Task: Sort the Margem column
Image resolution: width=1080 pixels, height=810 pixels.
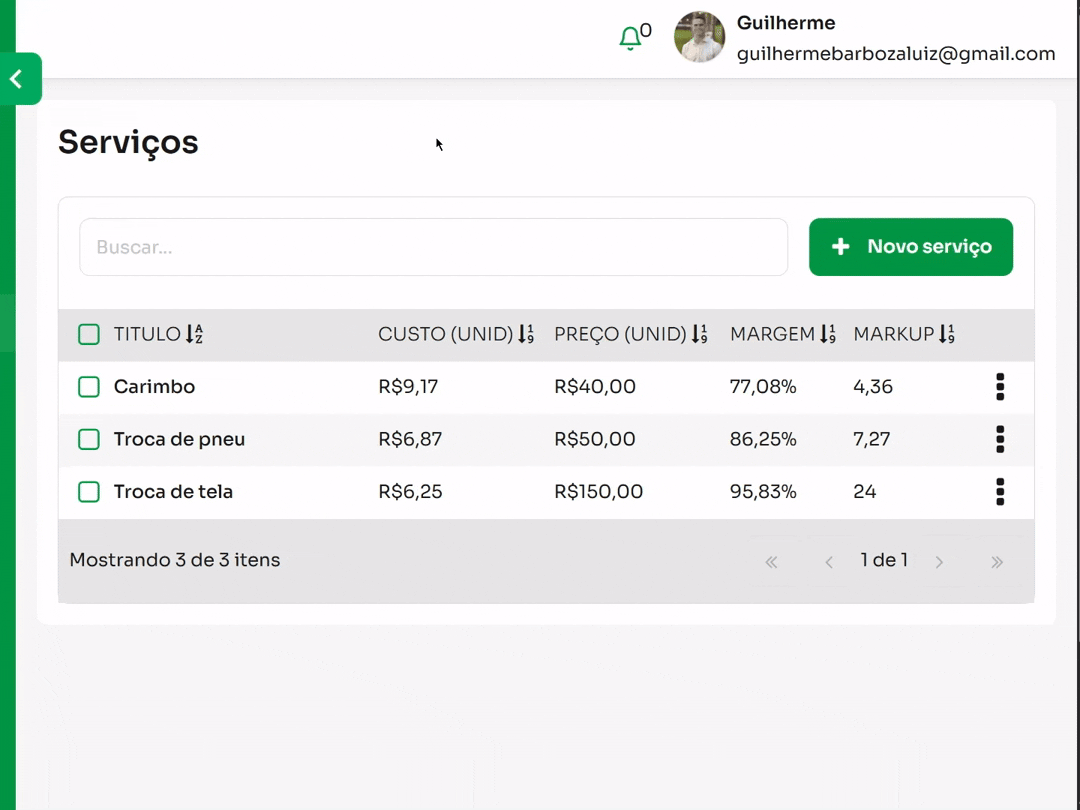Action: (x=827, y=334)
